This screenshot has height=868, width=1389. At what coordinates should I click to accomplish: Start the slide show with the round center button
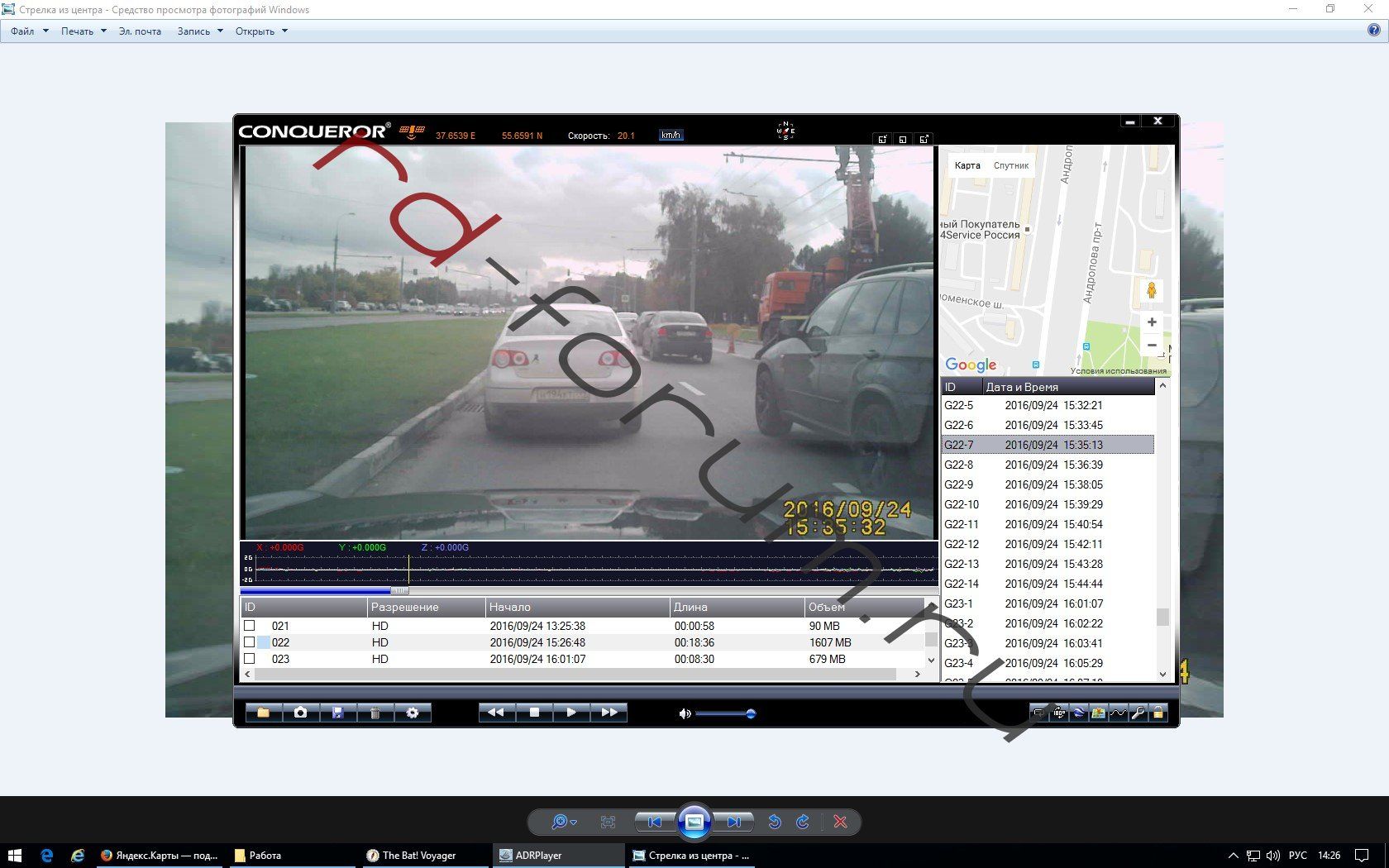(694, 822)
